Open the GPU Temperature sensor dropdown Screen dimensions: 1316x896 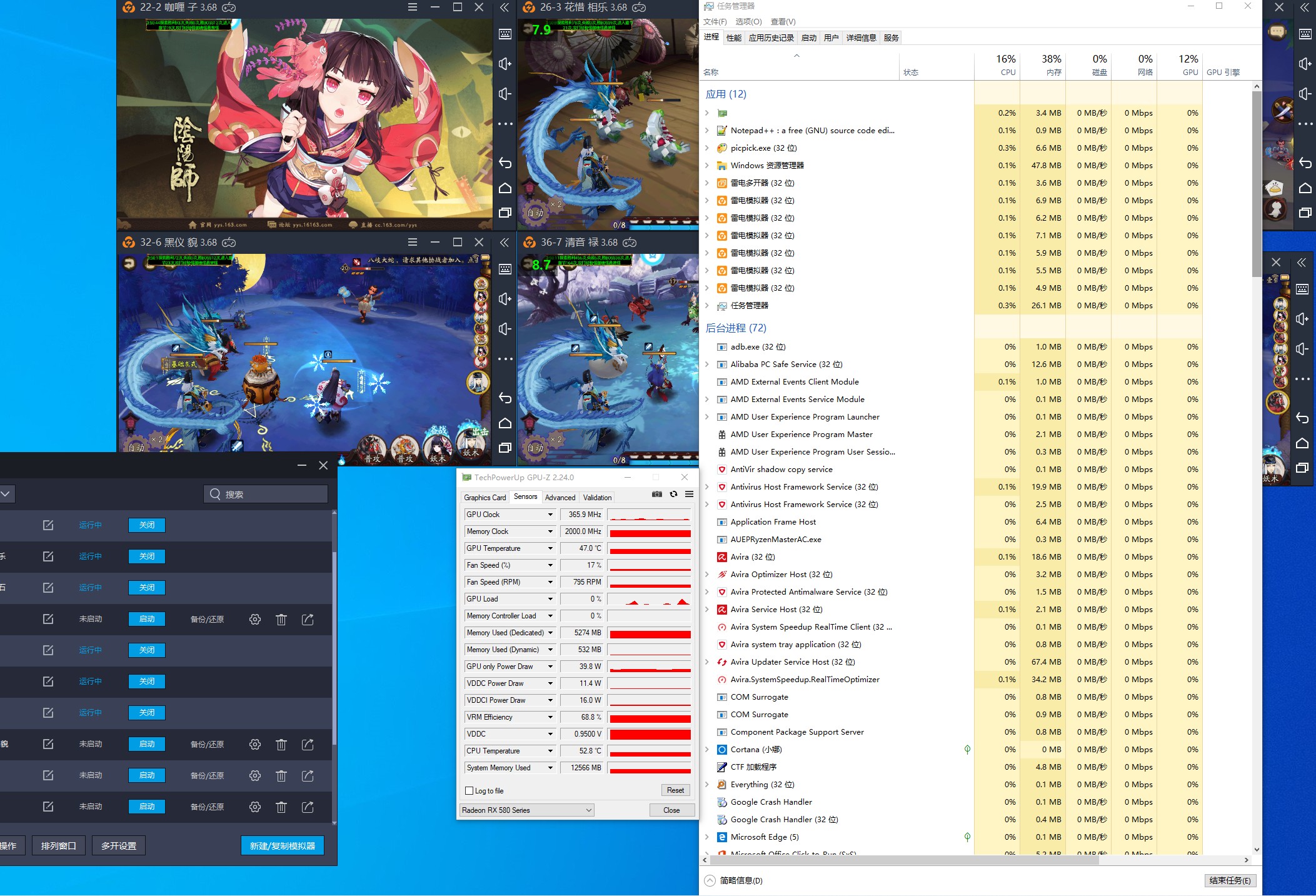coord(550,548)
